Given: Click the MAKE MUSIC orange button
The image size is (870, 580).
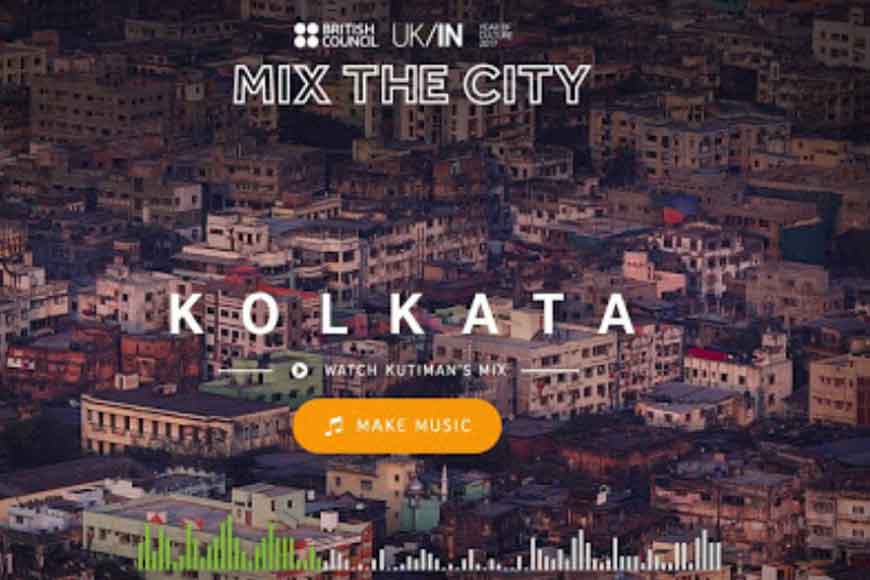Looking at the screenshot, I should (x=397, y=426).
